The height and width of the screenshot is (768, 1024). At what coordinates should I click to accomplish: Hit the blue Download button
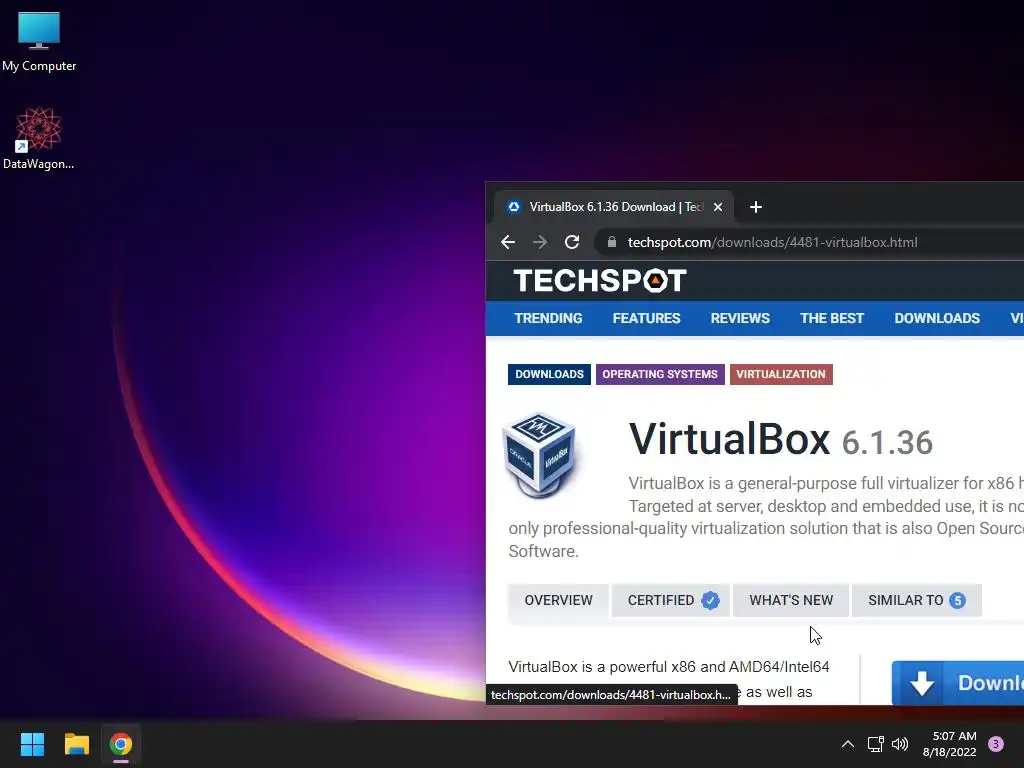coord(957,682)
